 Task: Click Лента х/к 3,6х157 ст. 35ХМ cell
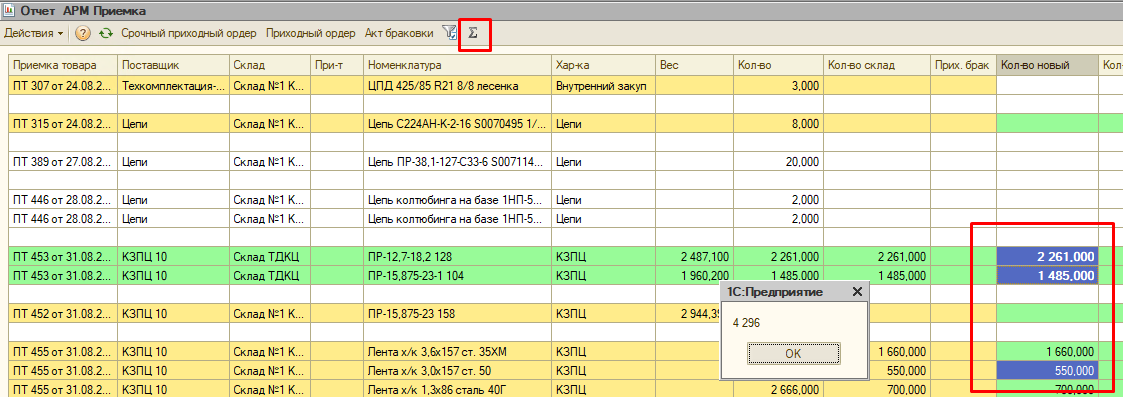pyautogui.click(x=457, y=351)
